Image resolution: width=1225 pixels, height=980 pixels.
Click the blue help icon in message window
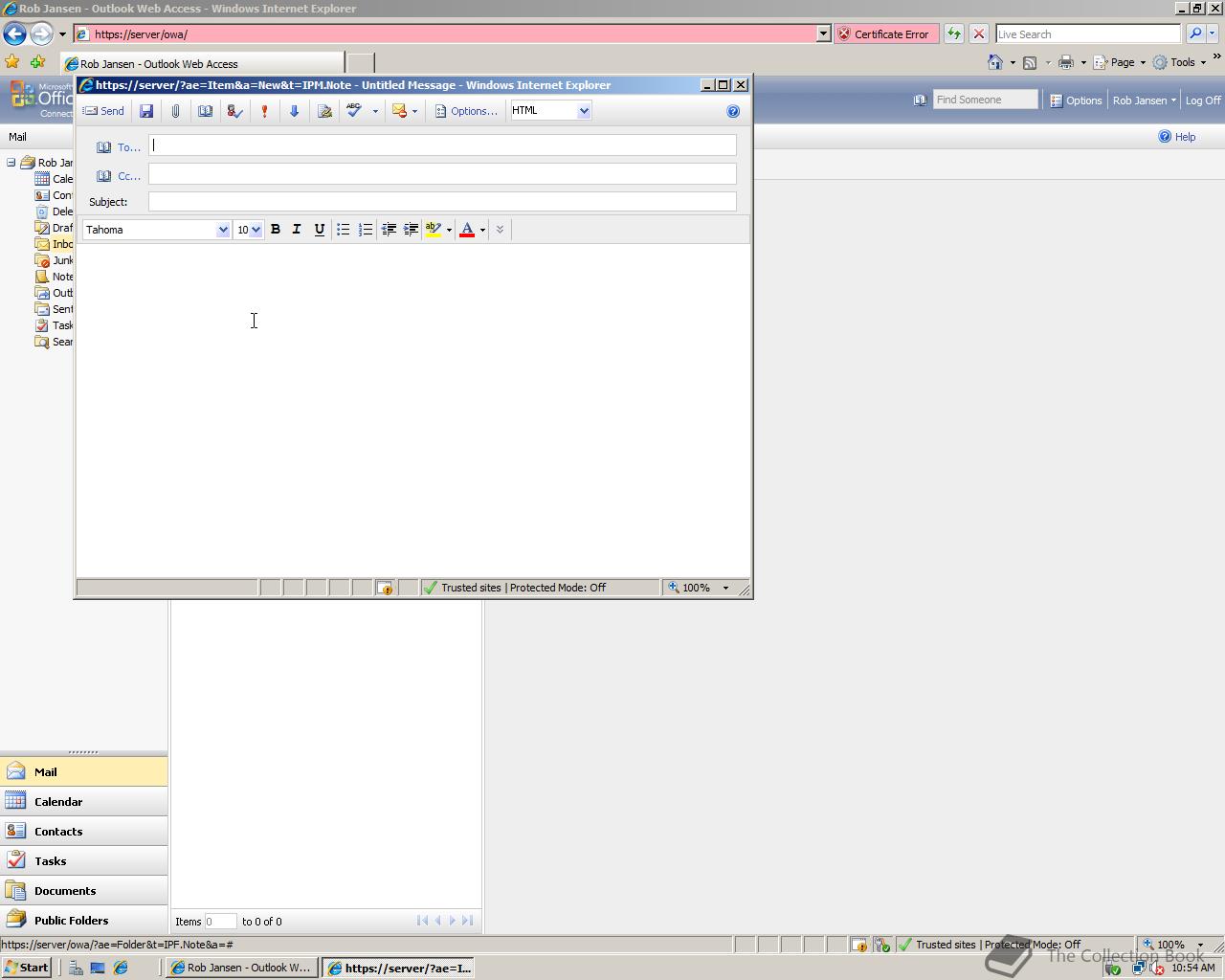[x=733, y=111]
